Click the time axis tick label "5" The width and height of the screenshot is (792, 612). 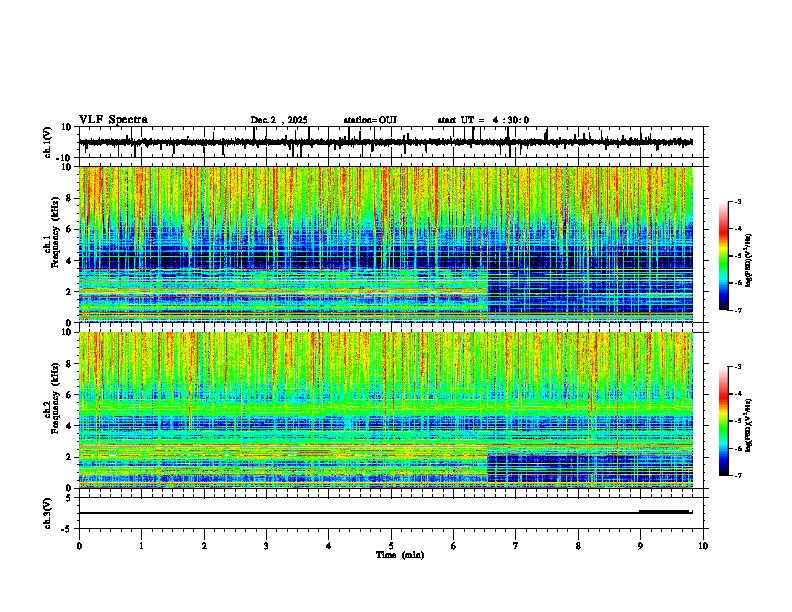click(x=391, y=546)
